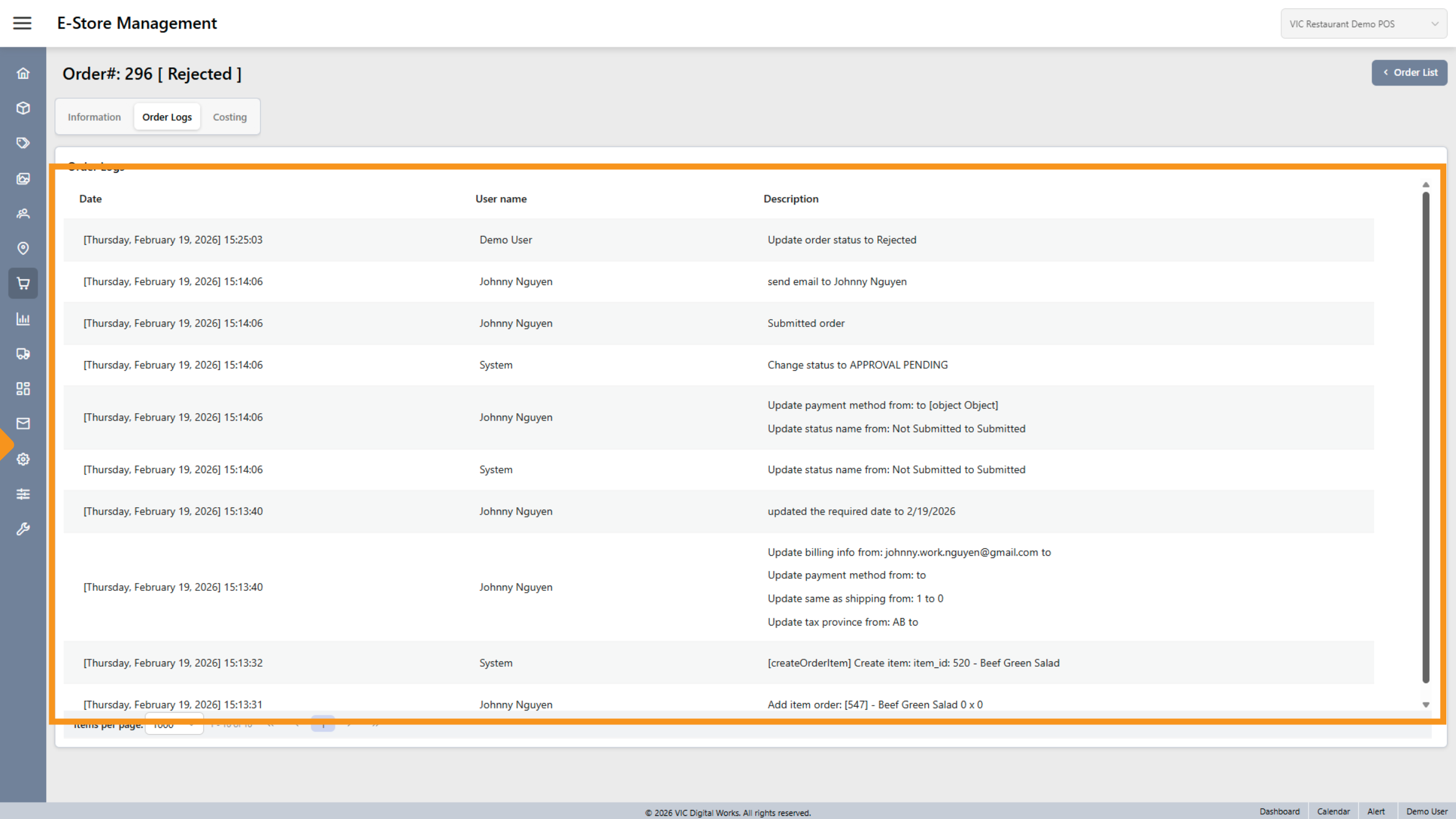This screenshot has height=819, width=1456.
Task: Click the shopping cart orders icon
Action: tap(23, 283)
